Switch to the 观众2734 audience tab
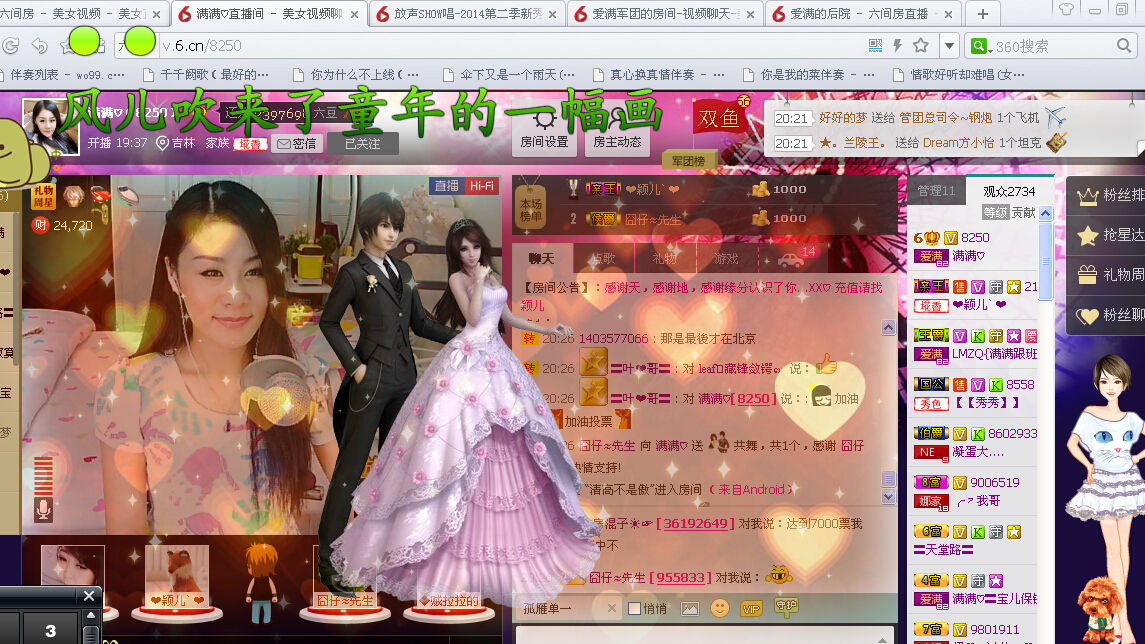 point(1009,191)
